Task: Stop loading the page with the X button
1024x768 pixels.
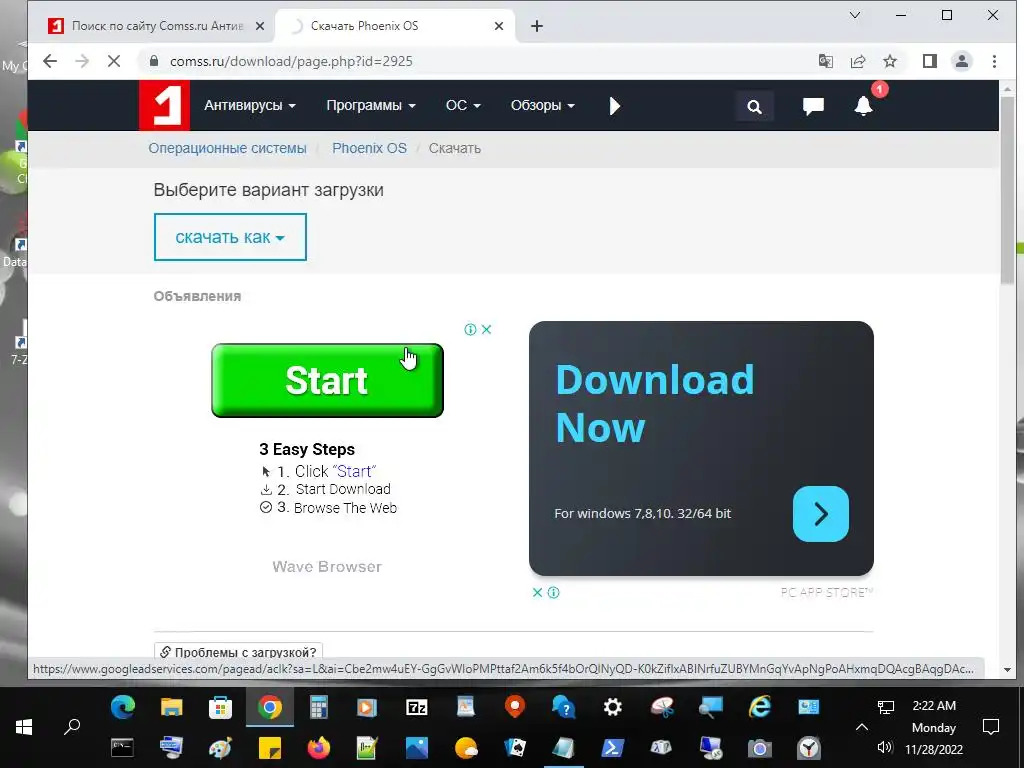Action: click(x=114, y=61)
